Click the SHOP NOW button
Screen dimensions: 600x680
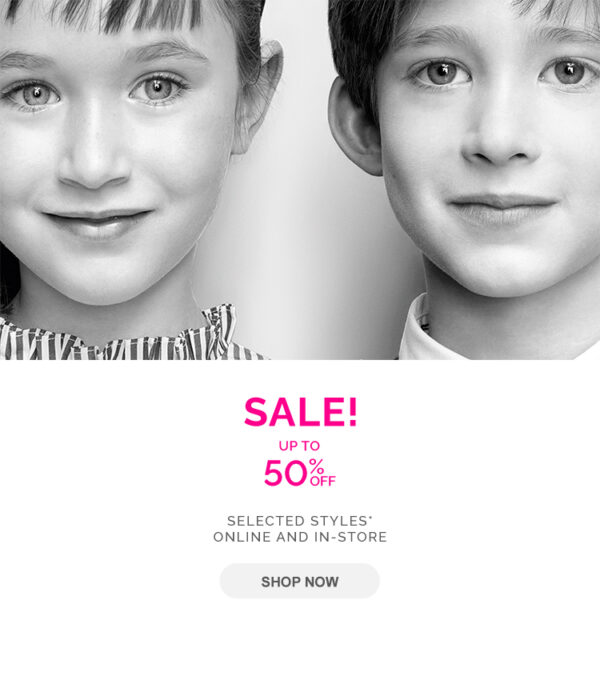(300, 581)
